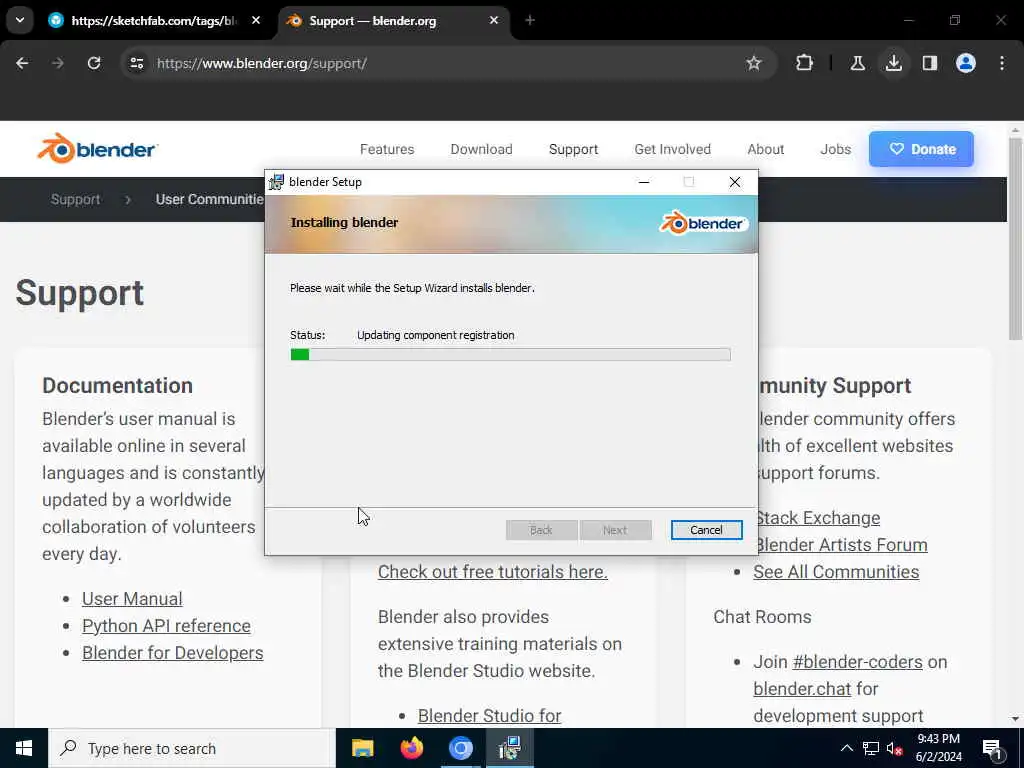
Task: Open the blender.chat link
Action: (x=802, y=688)
